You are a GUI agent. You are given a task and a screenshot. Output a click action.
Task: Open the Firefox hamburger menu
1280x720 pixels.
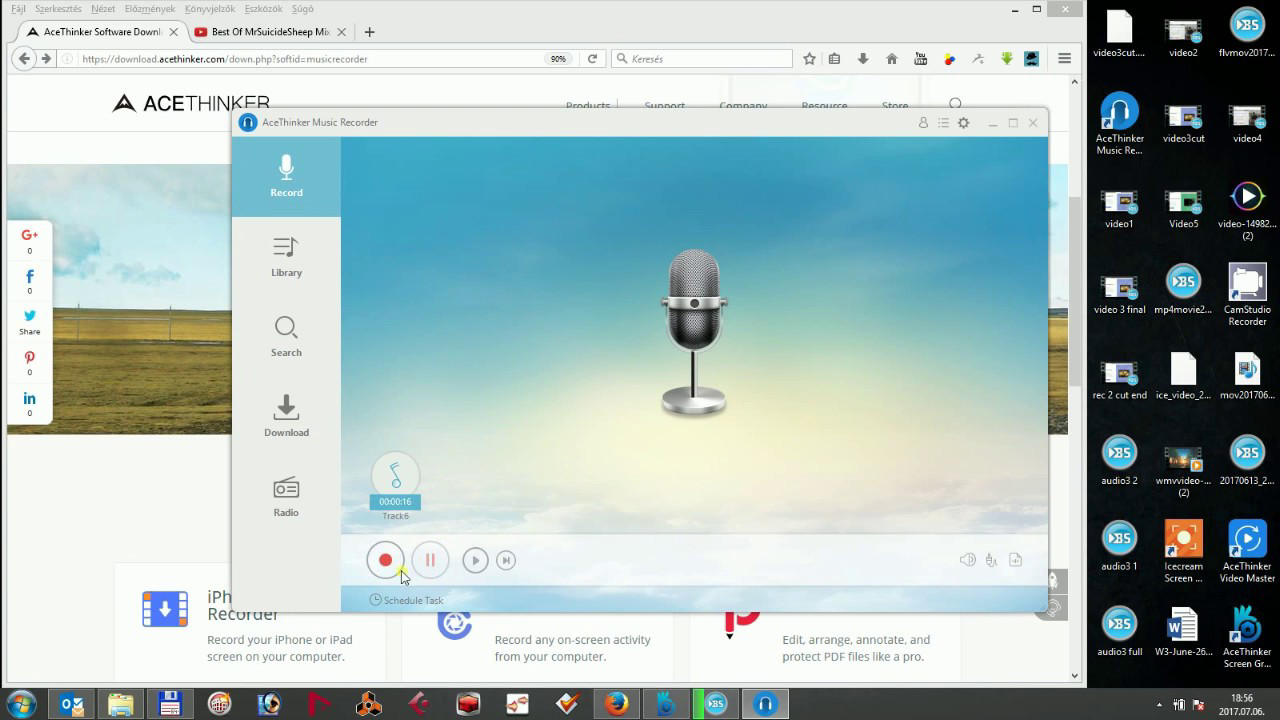tap(1063, 58)
